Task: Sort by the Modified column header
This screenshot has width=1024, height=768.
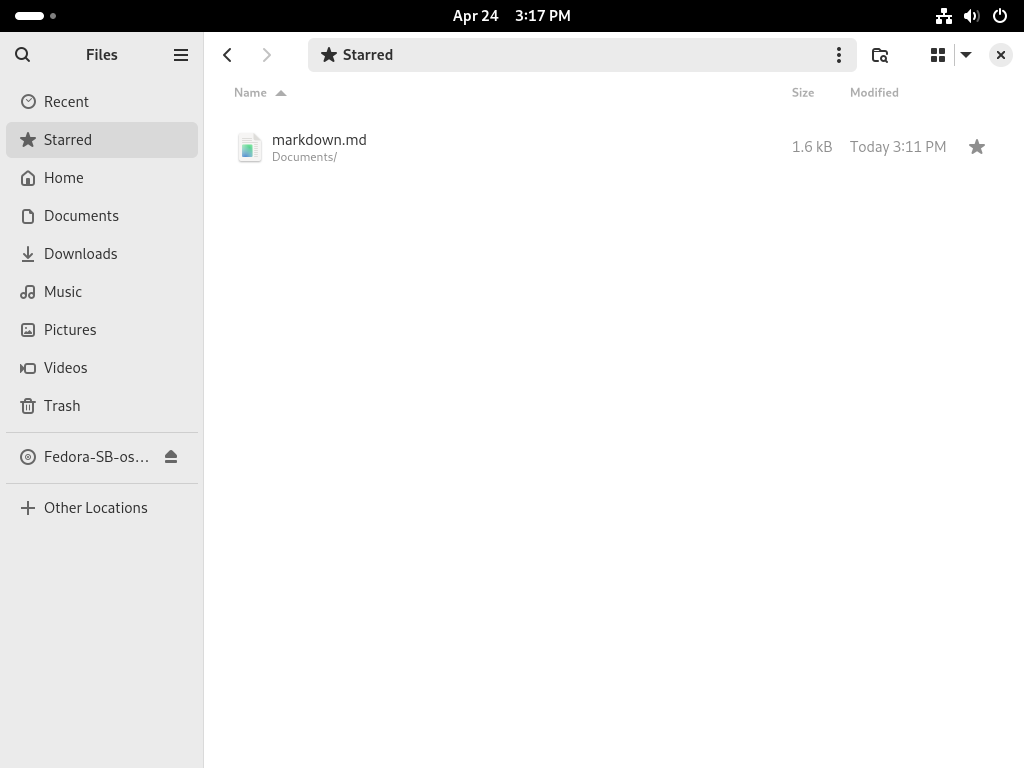Action: point(874,93)
